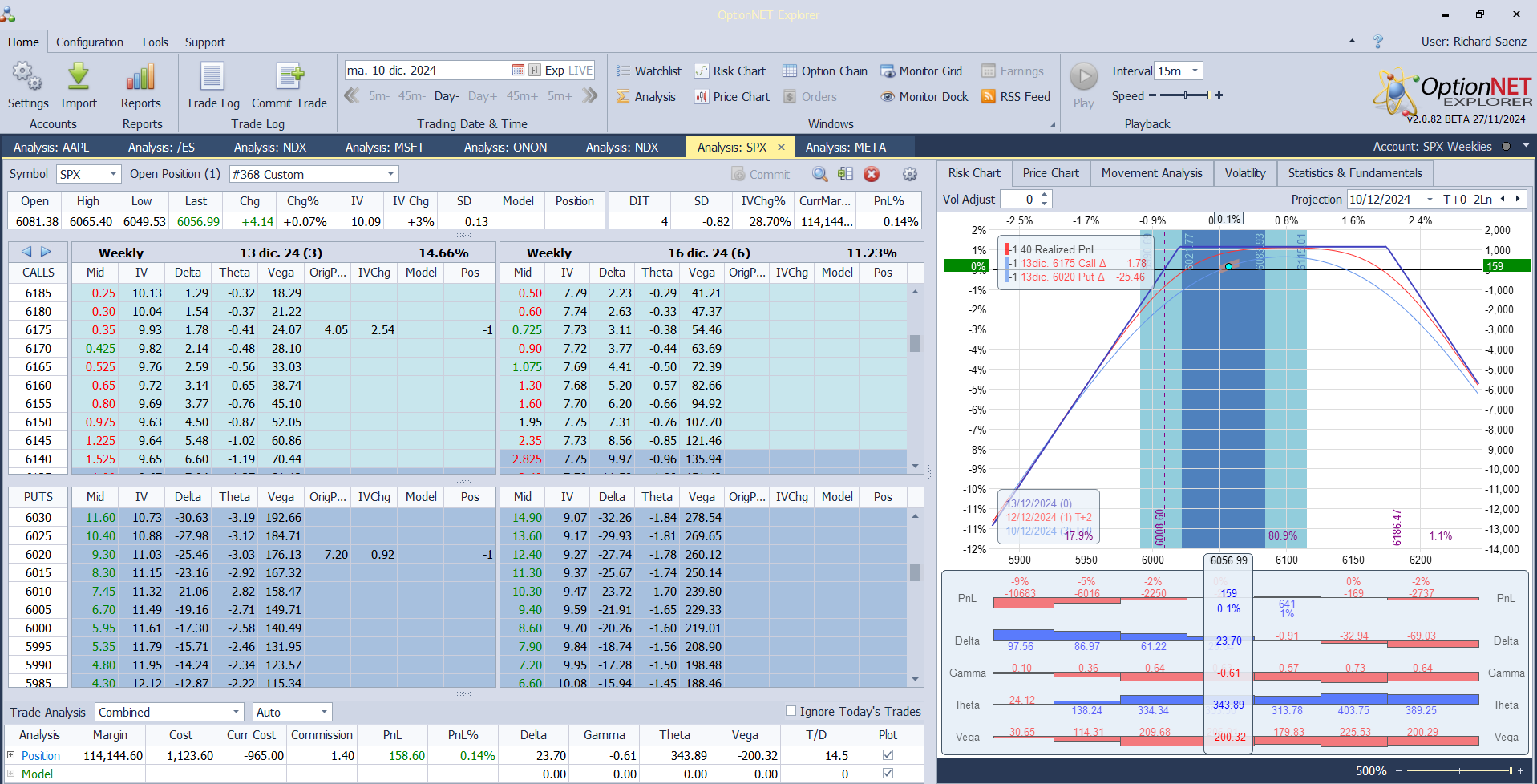This screenshot has width=1537, height=784.
Task: Open the Statistics & Fundamentals tab
Action: coord(1355,173)
